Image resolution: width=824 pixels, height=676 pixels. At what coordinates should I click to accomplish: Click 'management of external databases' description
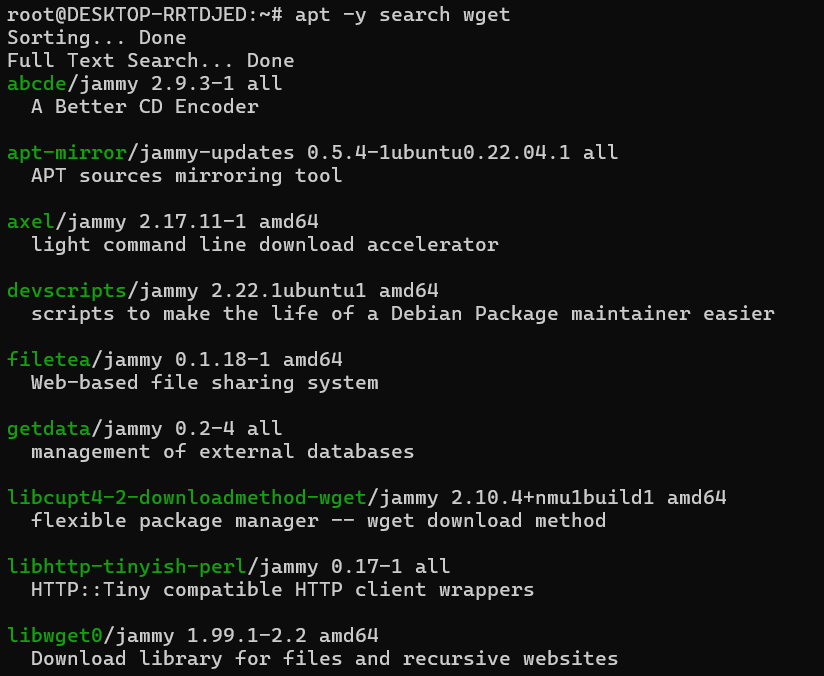point(223,452)
